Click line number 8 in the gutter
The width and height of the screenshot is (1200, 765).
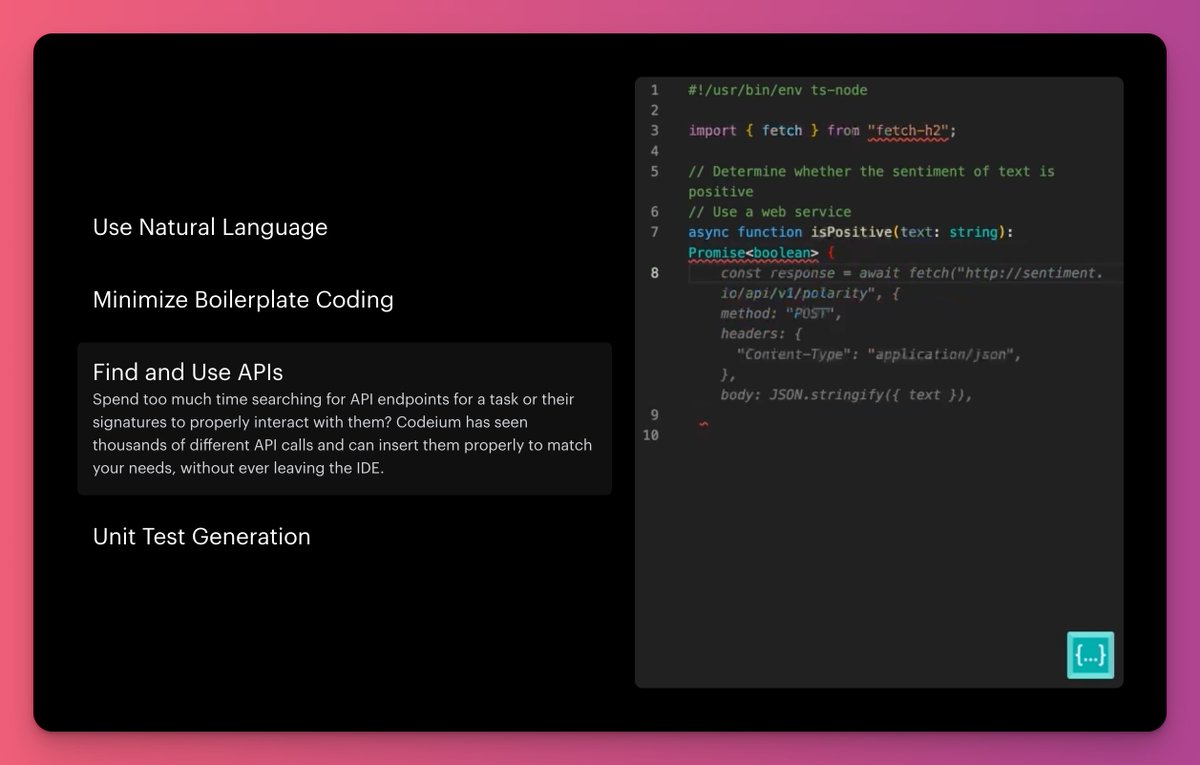(653, 272)
